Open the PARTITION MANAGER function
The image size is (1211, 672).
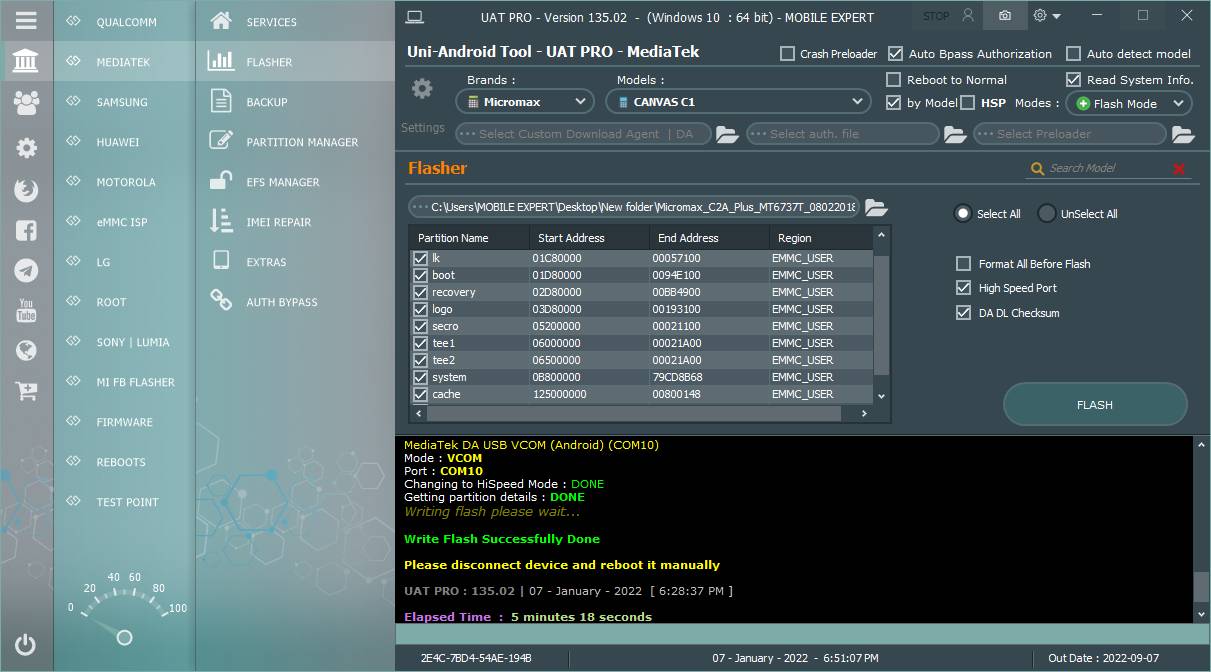296,142
